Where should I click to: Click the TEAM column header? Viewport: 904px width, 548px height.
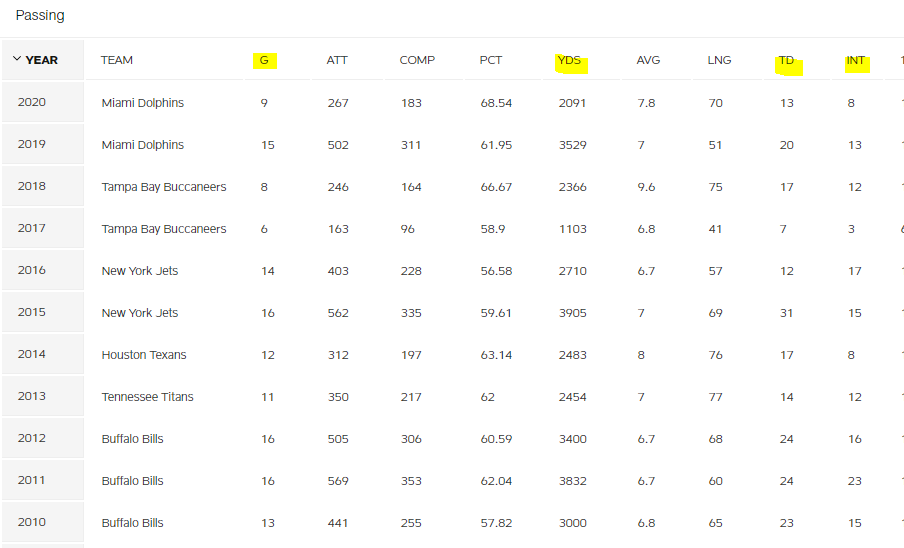coord(116,60)
